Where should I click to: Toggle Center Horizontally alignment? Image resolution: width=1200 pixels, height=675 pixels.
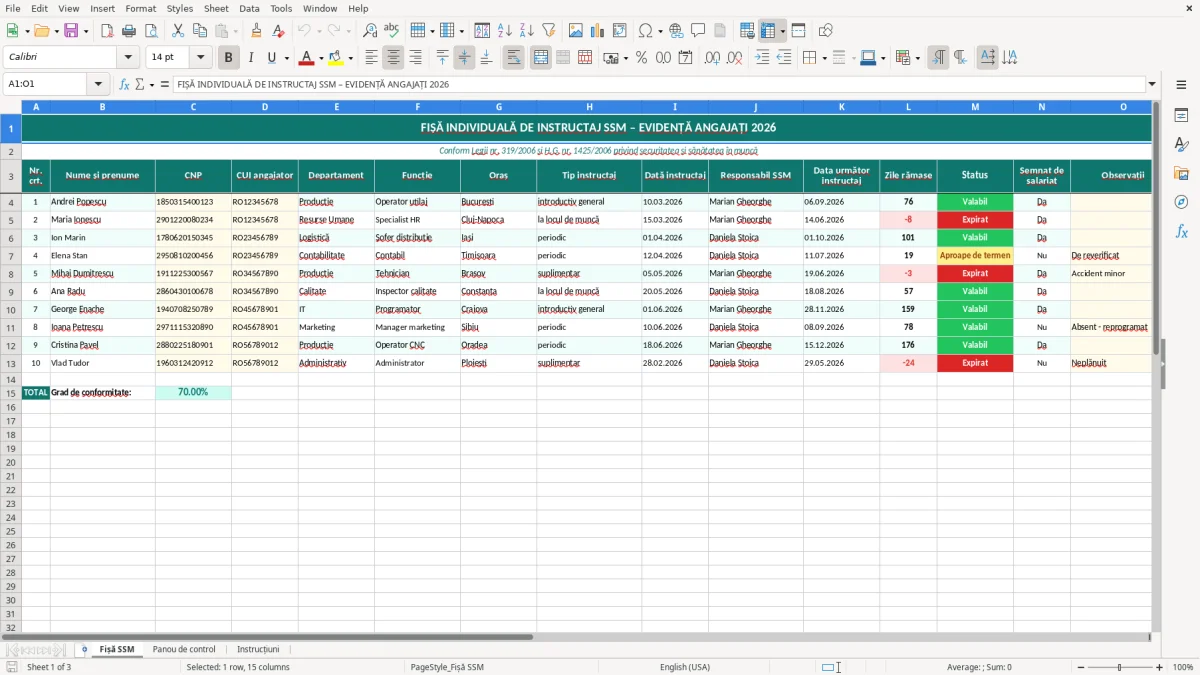click(x=394, y=58)
